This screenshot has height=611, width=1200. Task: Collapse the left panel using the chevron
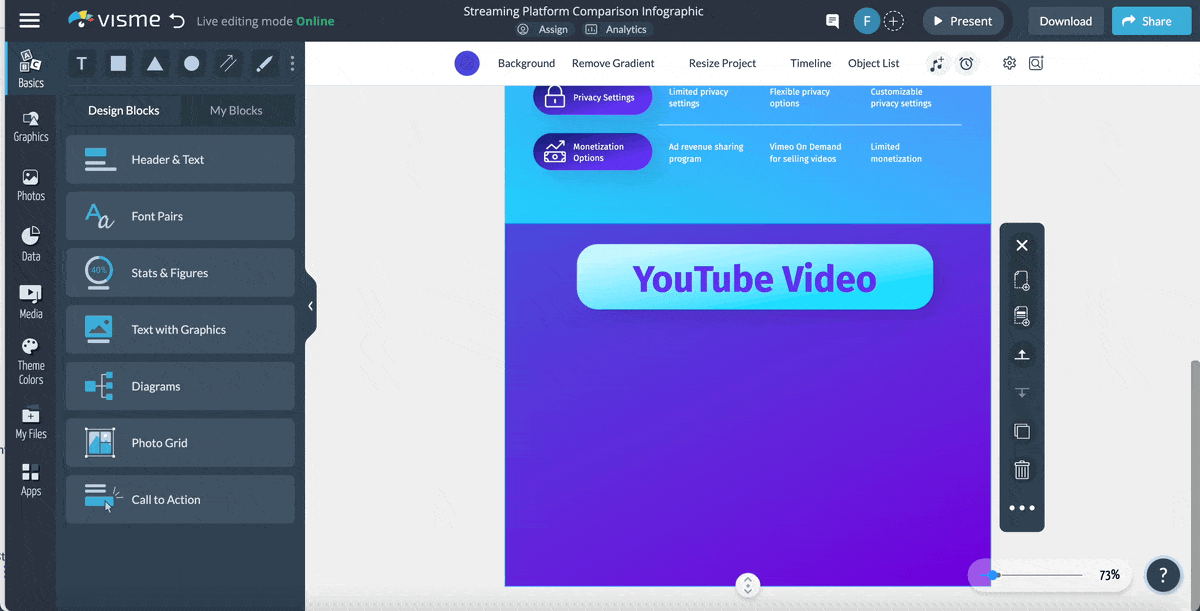(309, 305)
